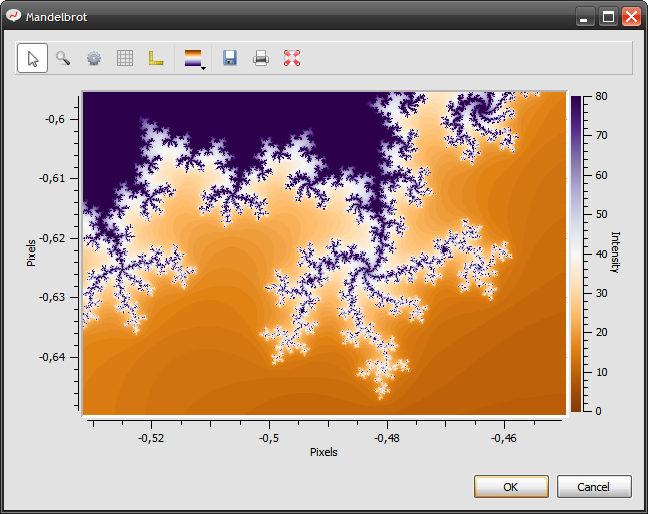648x514 pixels.
Task: Click the red help lifebuoy icon
Action: pos(292,58)
